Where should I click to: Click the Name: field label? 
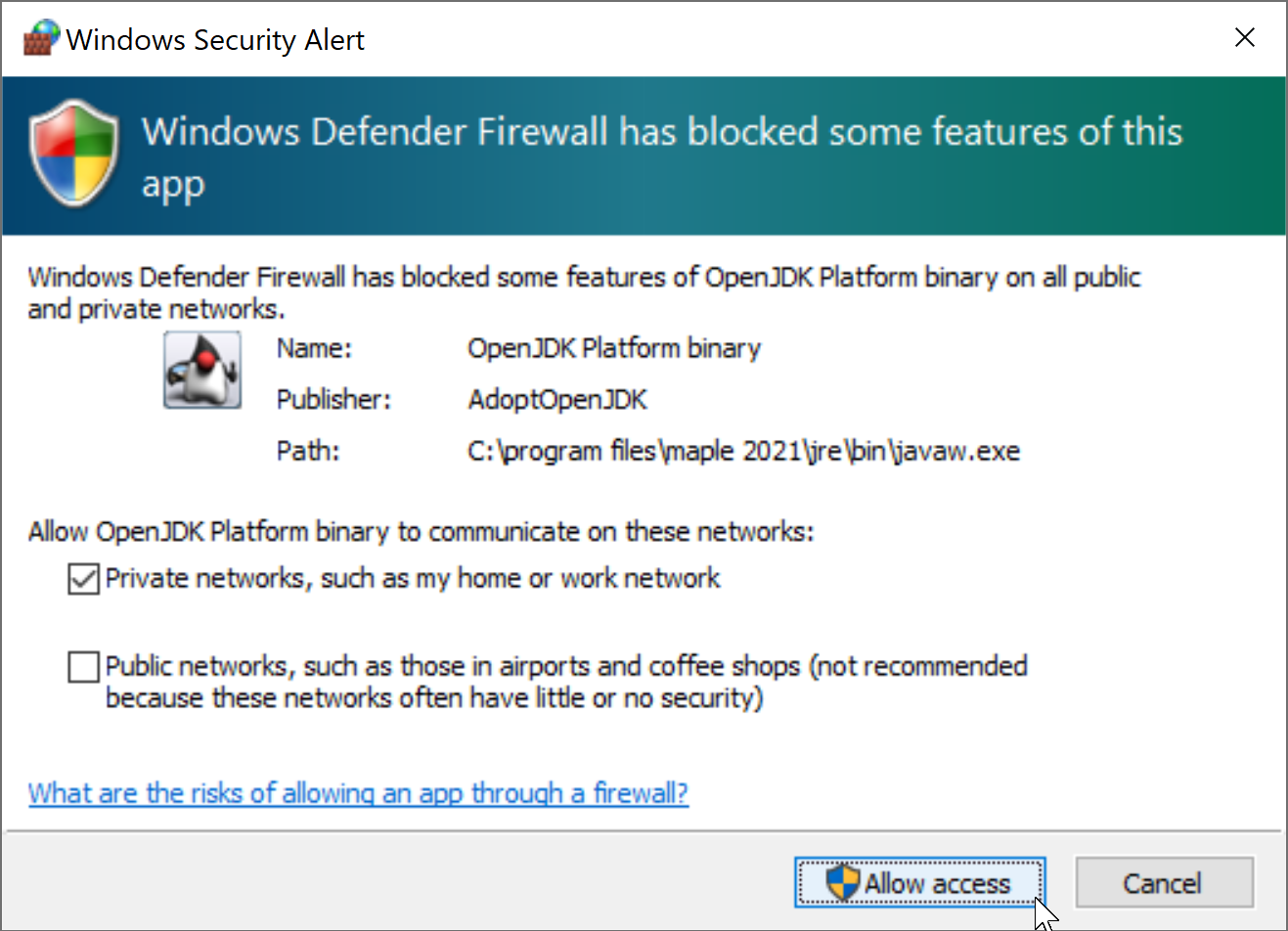314,348
